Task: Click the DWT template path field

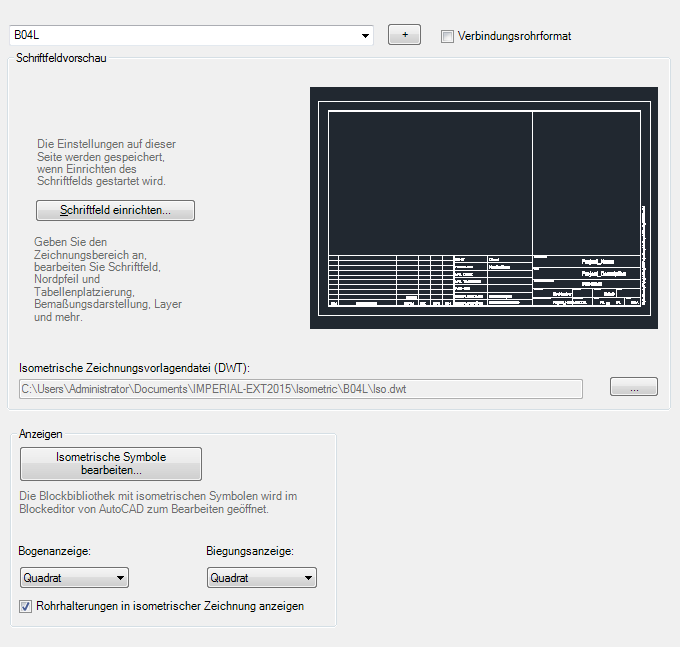Action: [301, 389]
